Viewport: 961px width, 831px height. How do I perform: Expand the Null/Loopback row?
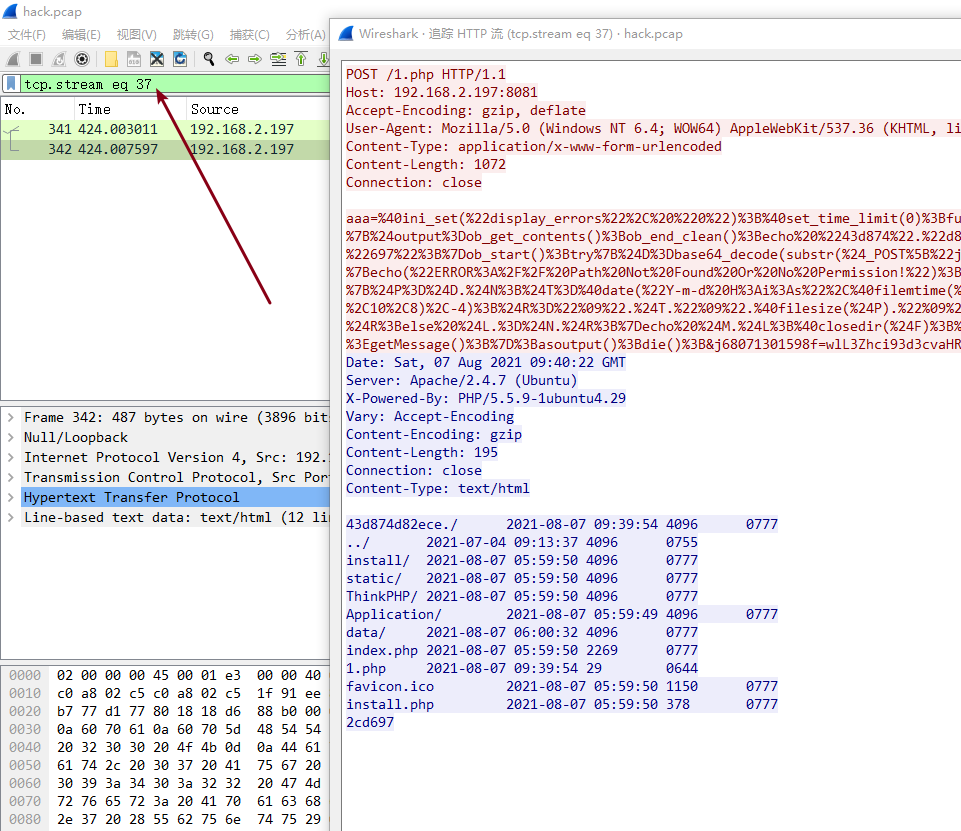[x=10, y=438]
